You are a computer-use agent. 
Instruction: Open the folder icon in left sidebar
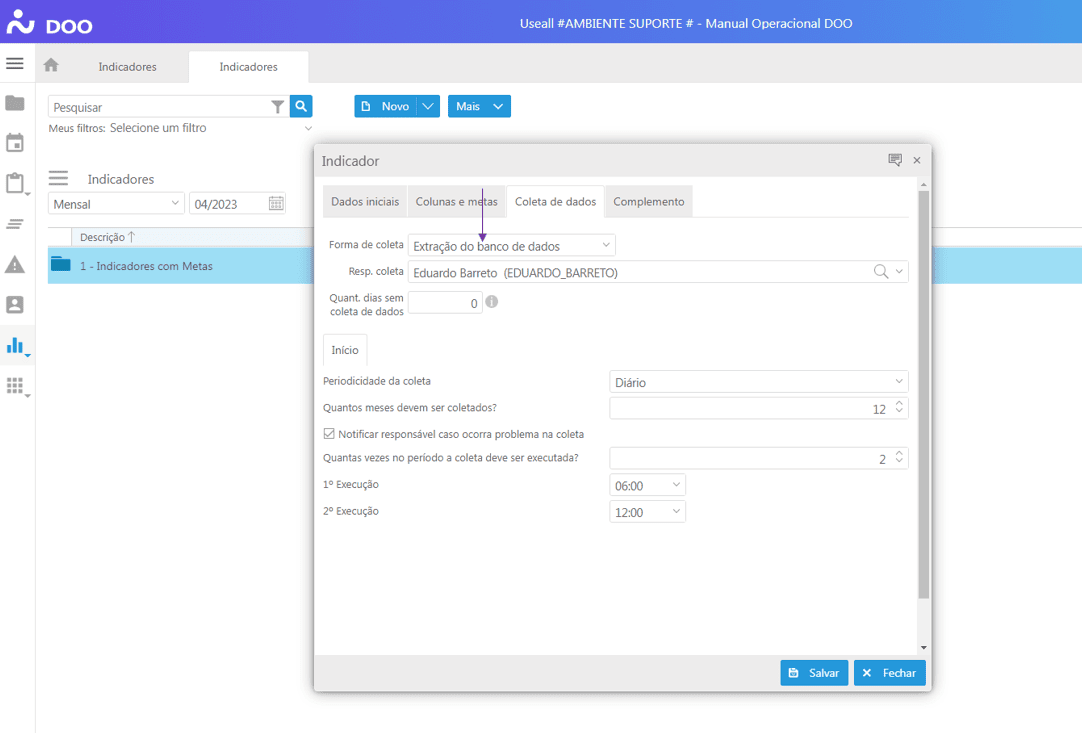(15, 103)
